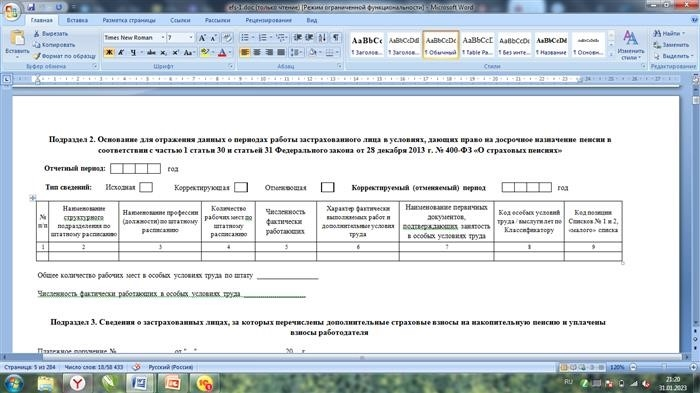Save the document with the floppy icon
Viewport: 700px width, 393px height.
31,7
